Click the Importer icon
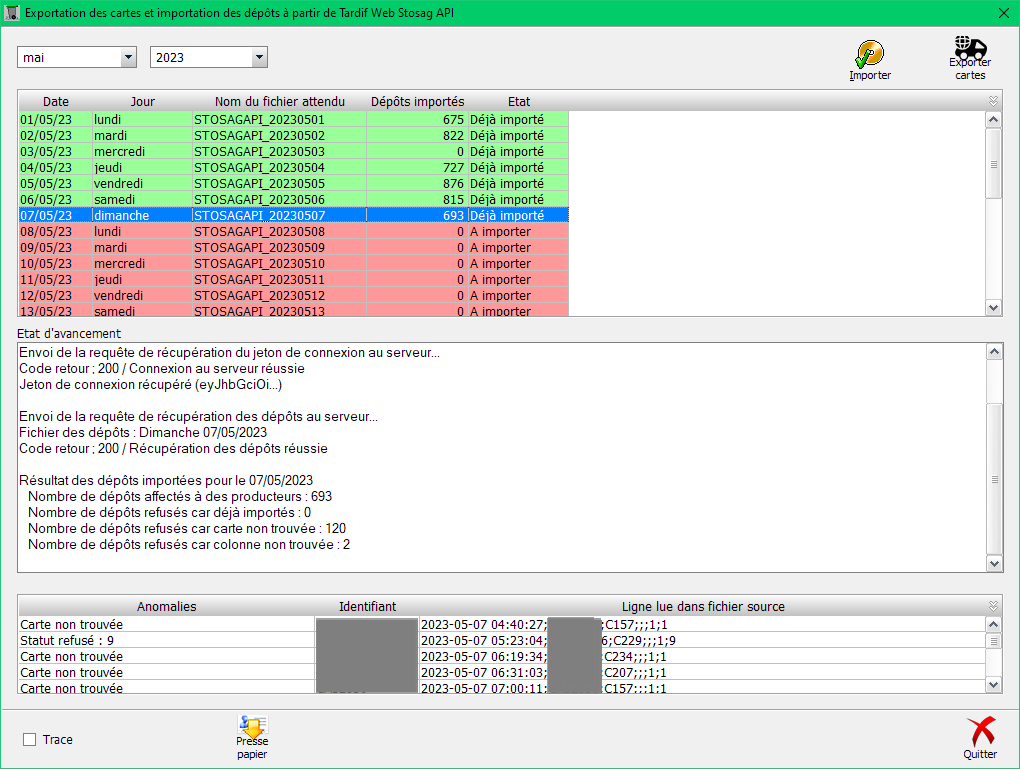Image resolution: width=1020 pixels, height=769 pixels. (x=869, y=54)
